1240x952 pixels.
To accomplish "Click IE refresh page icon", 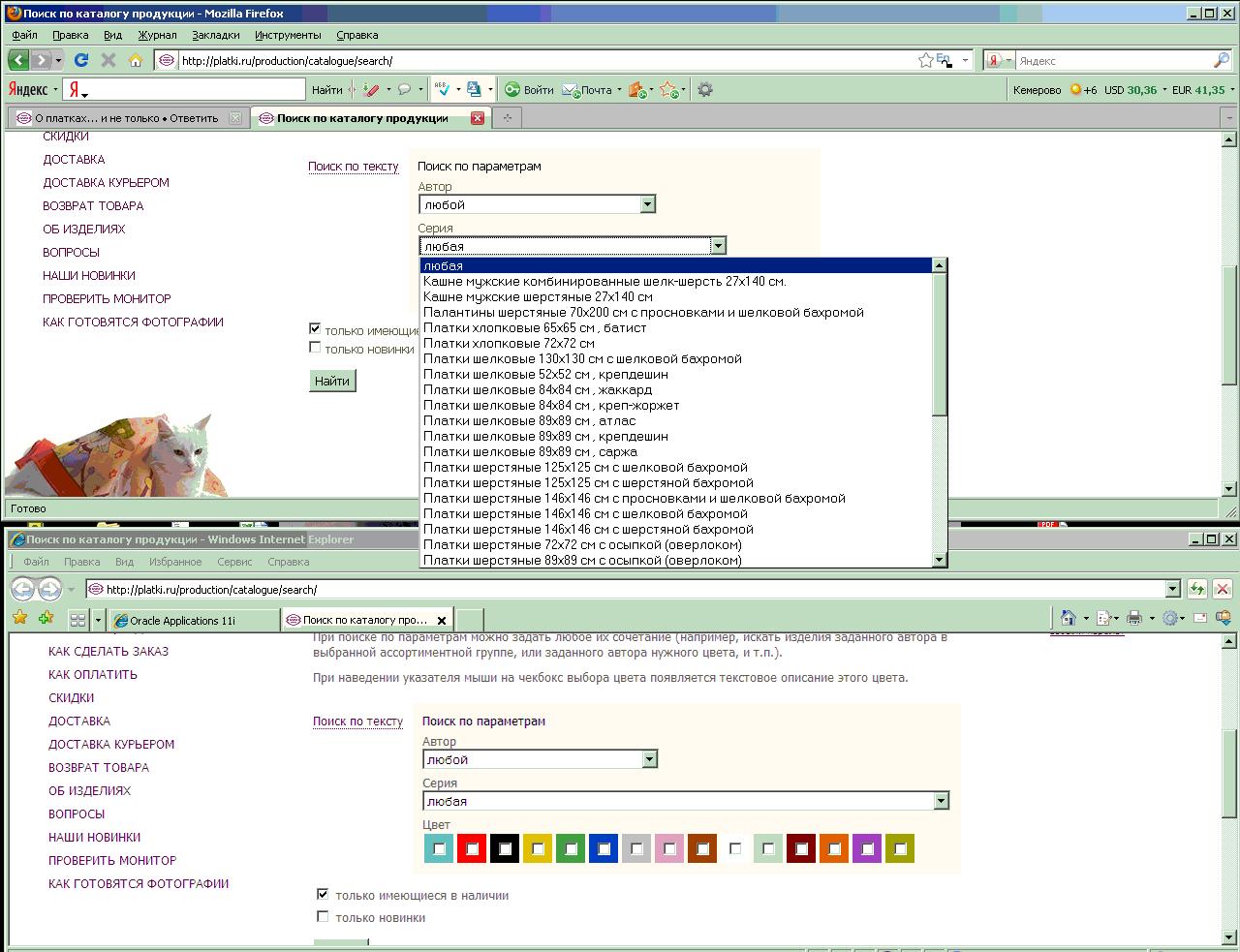I will pos(1198,589).
